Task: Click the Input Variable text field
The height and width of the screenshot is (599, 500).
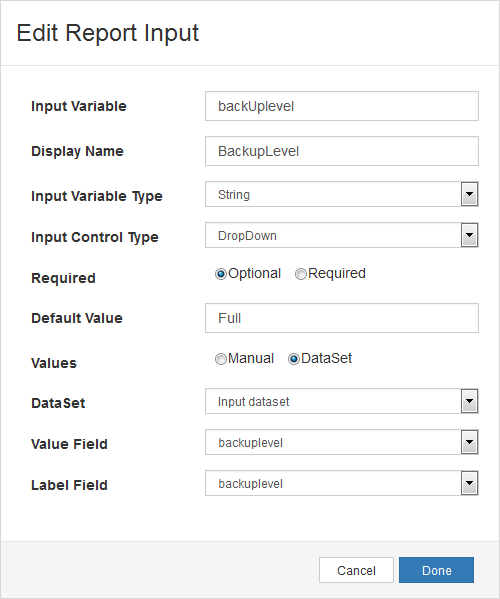Action: pyautogui.click(x=342, y=106)
